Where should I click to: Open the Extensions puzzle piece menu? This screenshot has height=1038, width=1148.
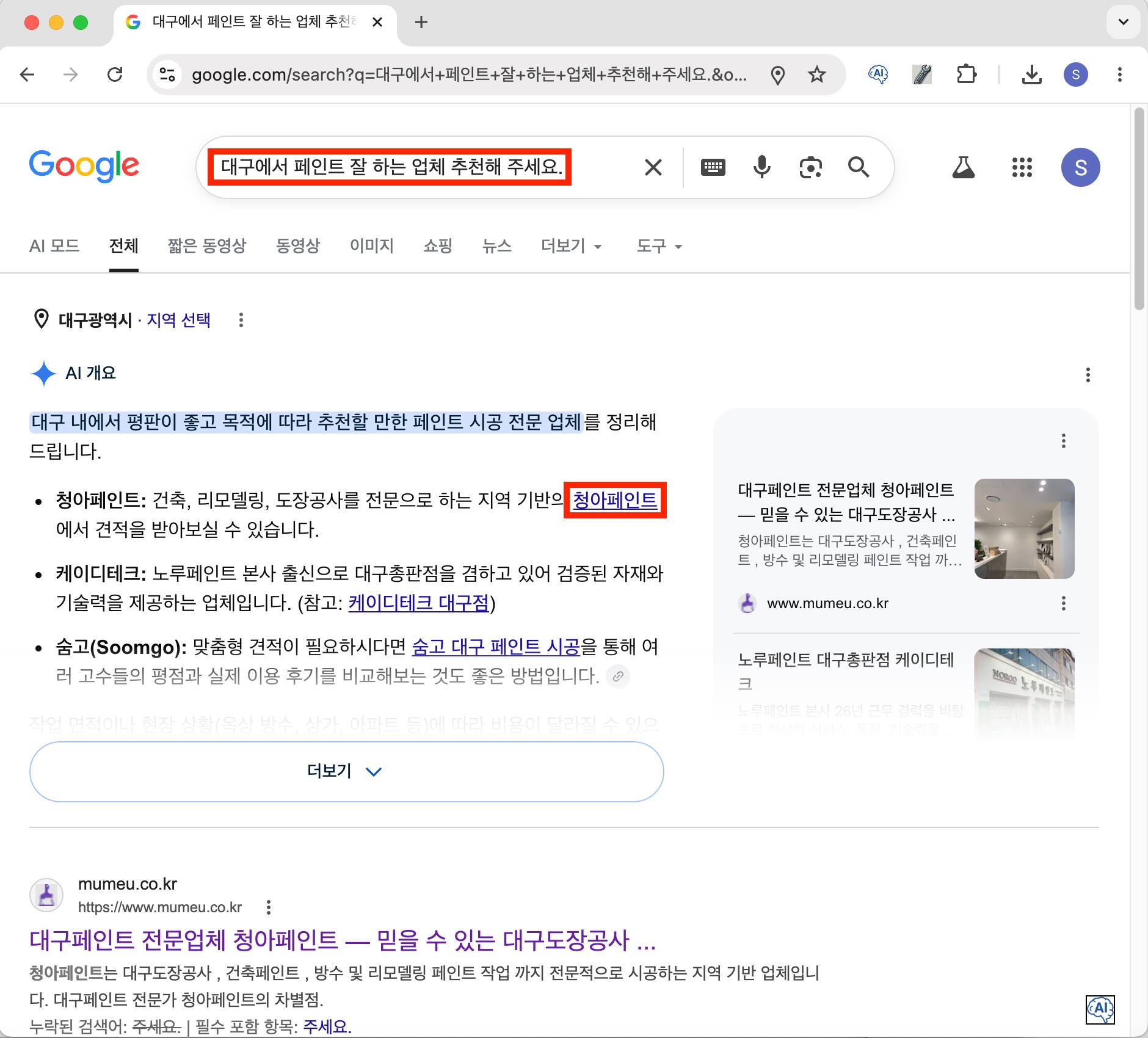point(967,74)
